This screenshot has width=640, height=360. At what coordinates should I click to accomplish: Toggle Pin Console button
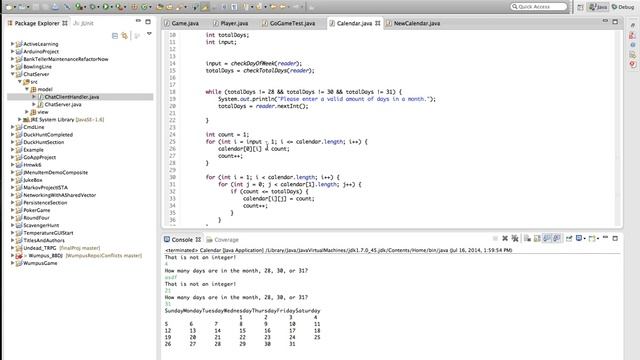569,238
